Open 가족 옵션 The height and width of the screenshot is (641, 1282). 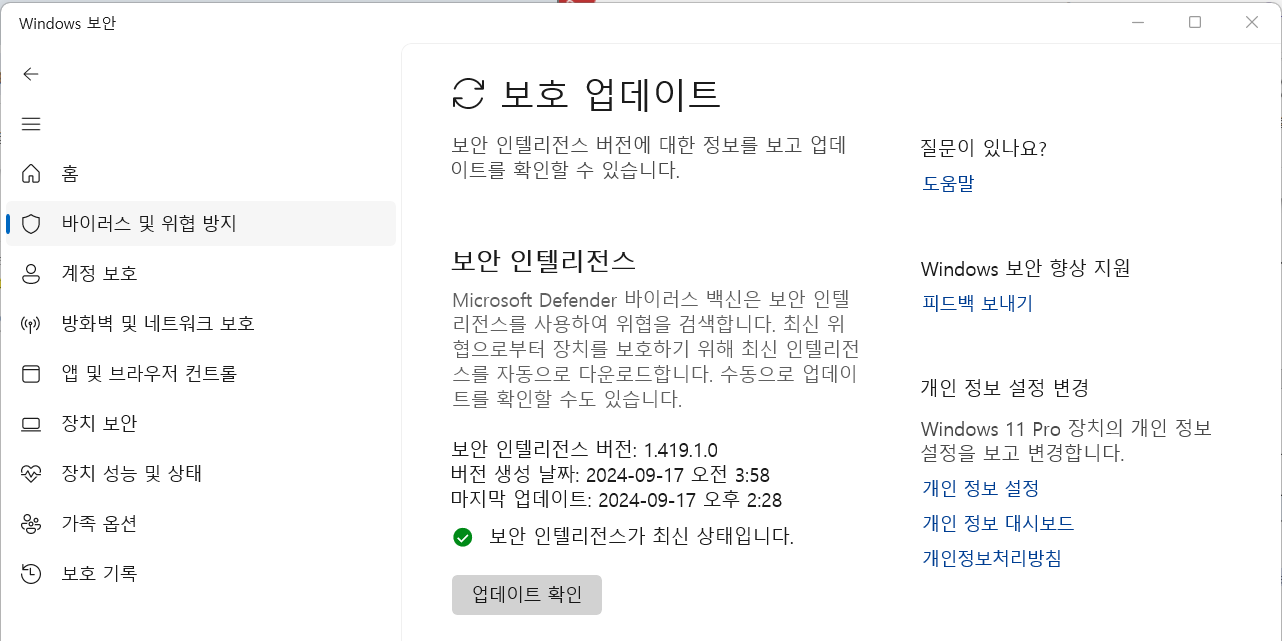201,524
